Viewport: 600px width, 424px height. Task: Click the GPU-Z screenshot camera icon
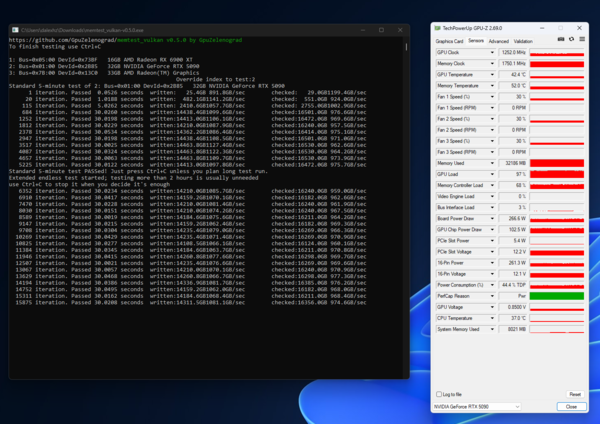coord(561,39)
